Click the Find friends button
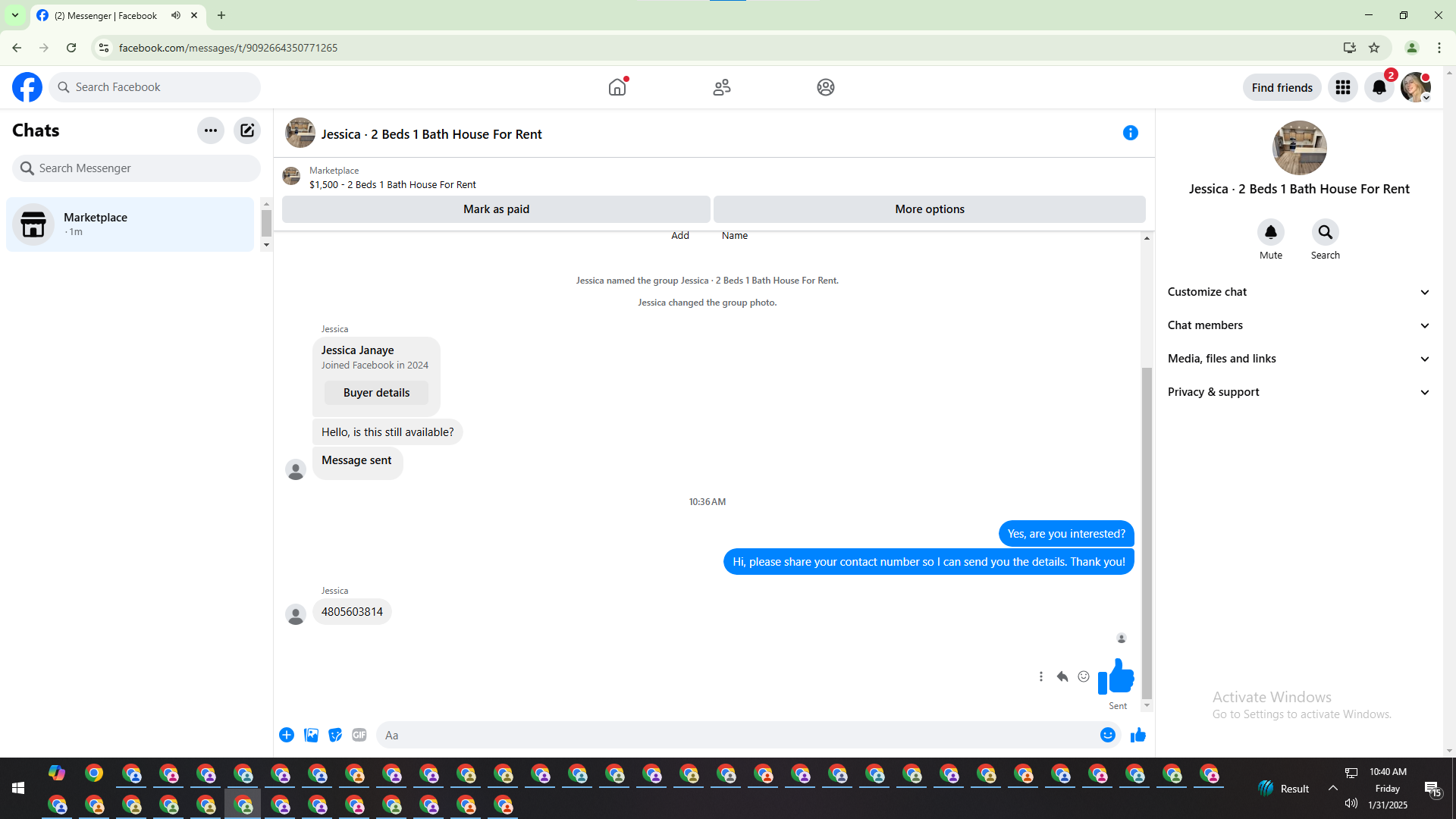The height and width of the screenshot is (819, 1456). [1282, 87]
